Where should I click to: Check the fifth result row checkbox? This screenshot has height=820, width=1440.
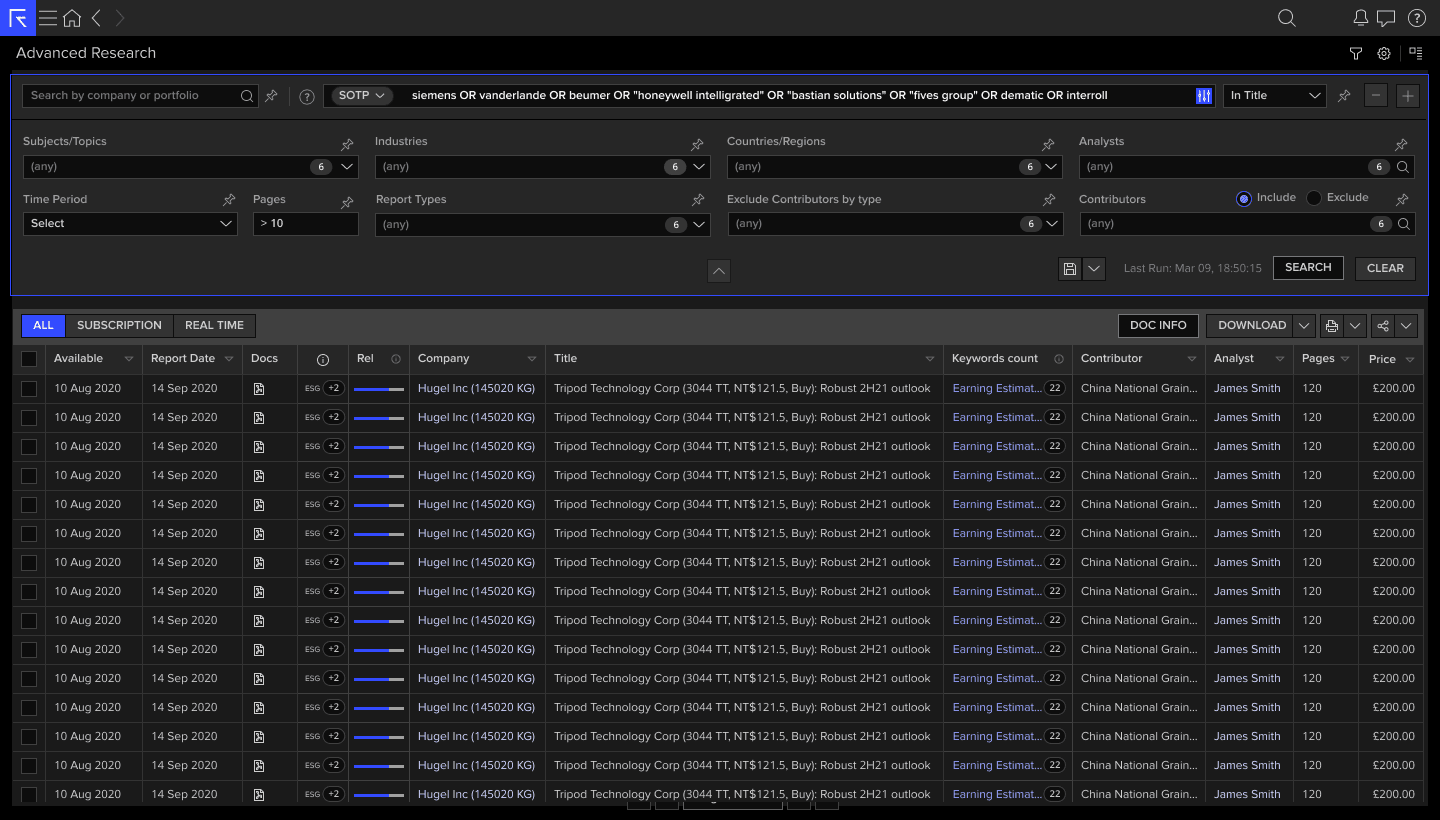[x=29, y=505]
